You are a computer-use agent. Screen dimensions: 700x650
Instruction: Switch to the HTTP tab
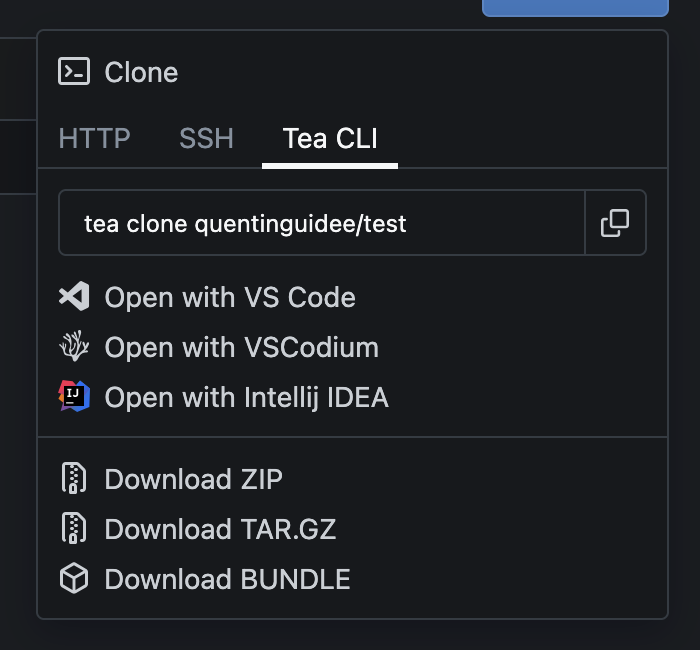click(94, 138)
